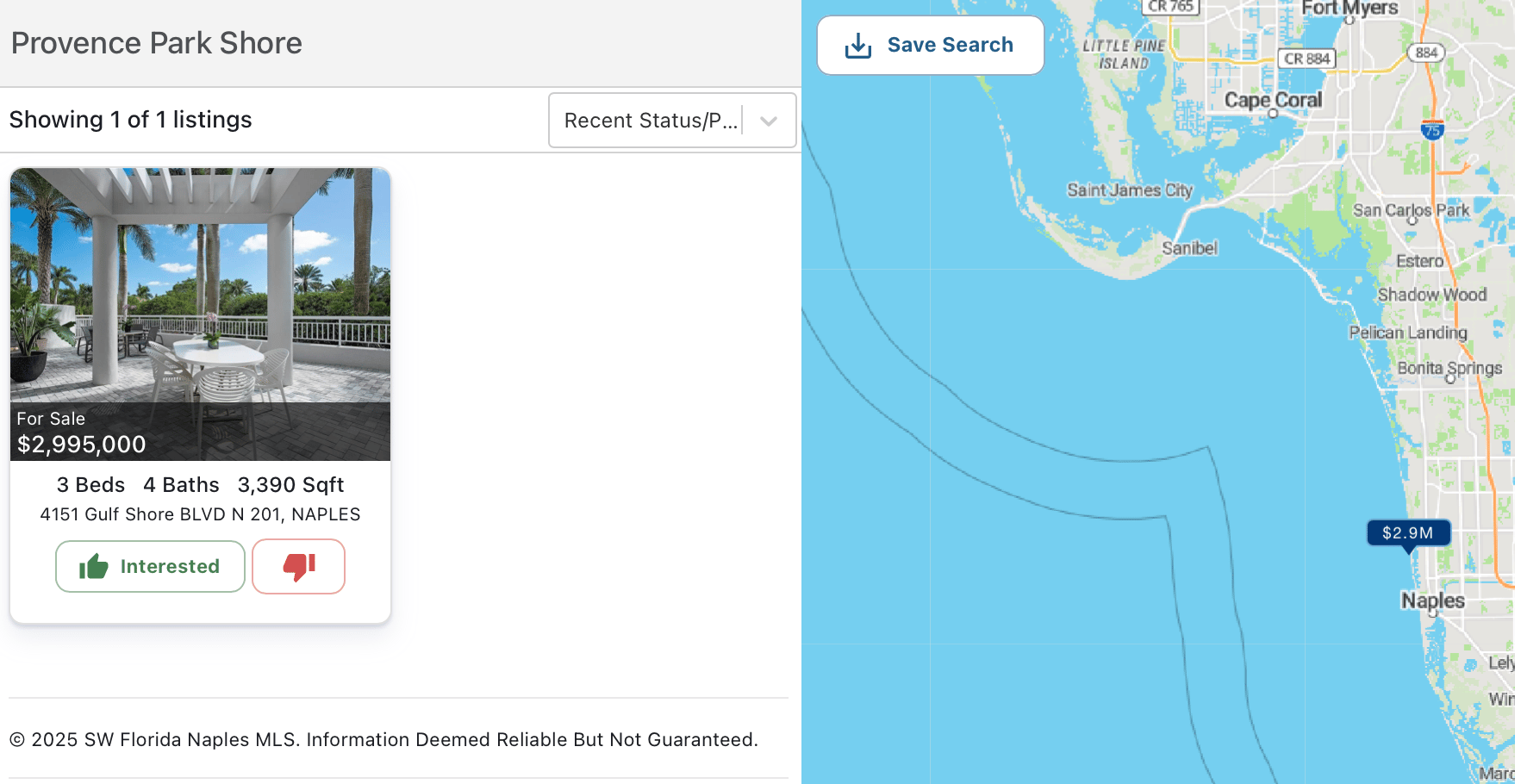Click the Save Search download icon
This screenshot has width=1515, height=784.
pos(857,46)
